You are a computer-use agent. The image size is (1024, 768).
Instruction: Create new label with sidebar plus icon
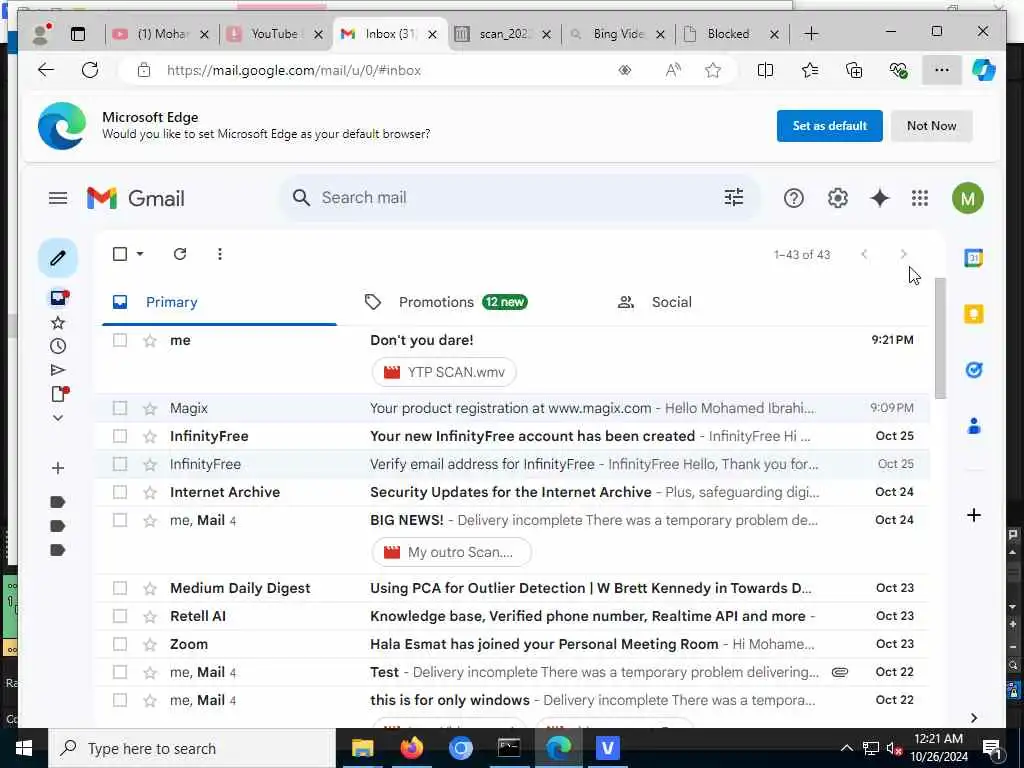point(57,468)
